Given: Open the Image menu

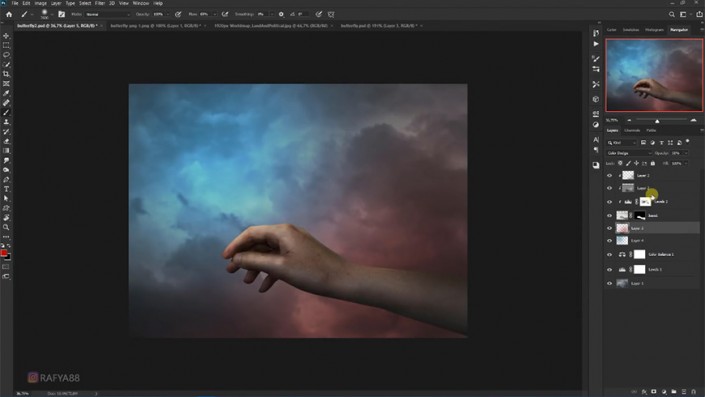Looking at the screenshot, I should (40, 3).
